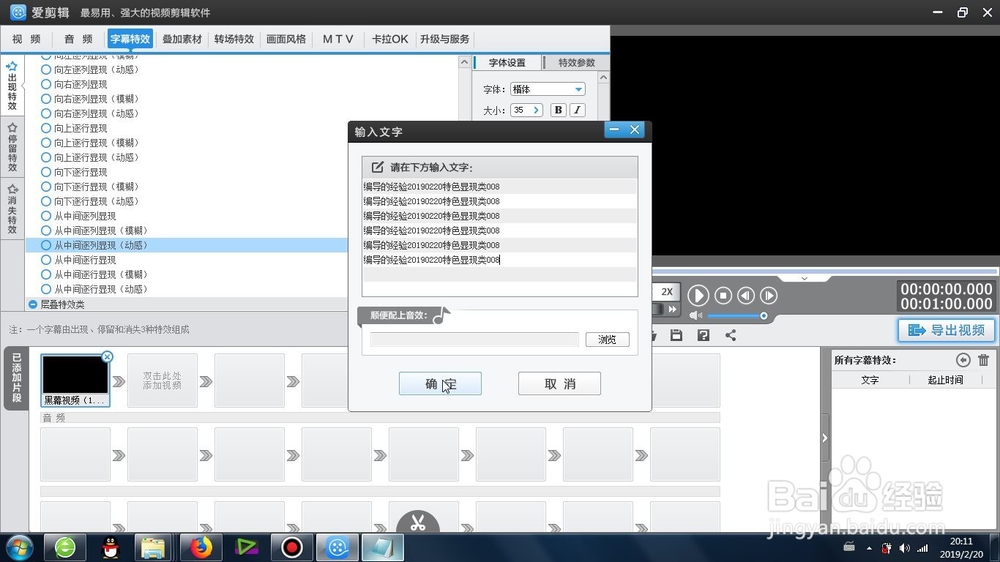Click the 导出视频 export button
The width and height of the screenshot is (1000, 562).
[x=946, y=330]
